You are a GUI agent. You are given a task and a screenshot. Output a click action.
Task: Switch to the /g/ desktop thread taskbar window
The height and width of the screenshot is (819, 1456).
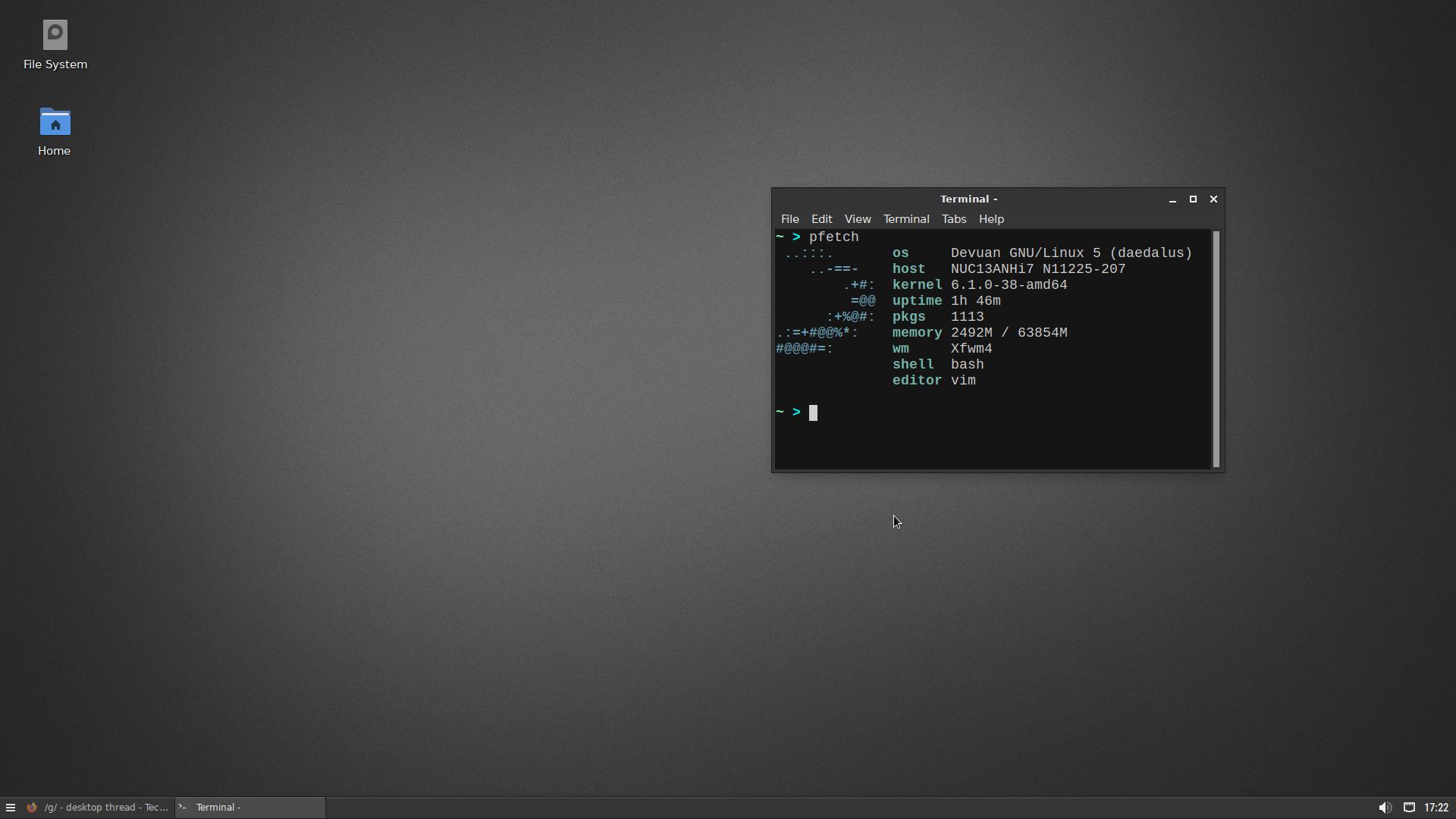point(98,808)
